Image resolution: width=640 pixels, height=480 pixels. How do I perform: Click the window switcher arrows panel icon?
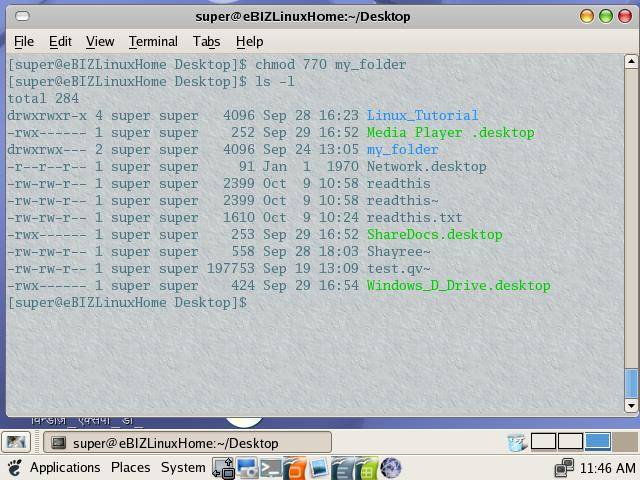tap(223, 467)
